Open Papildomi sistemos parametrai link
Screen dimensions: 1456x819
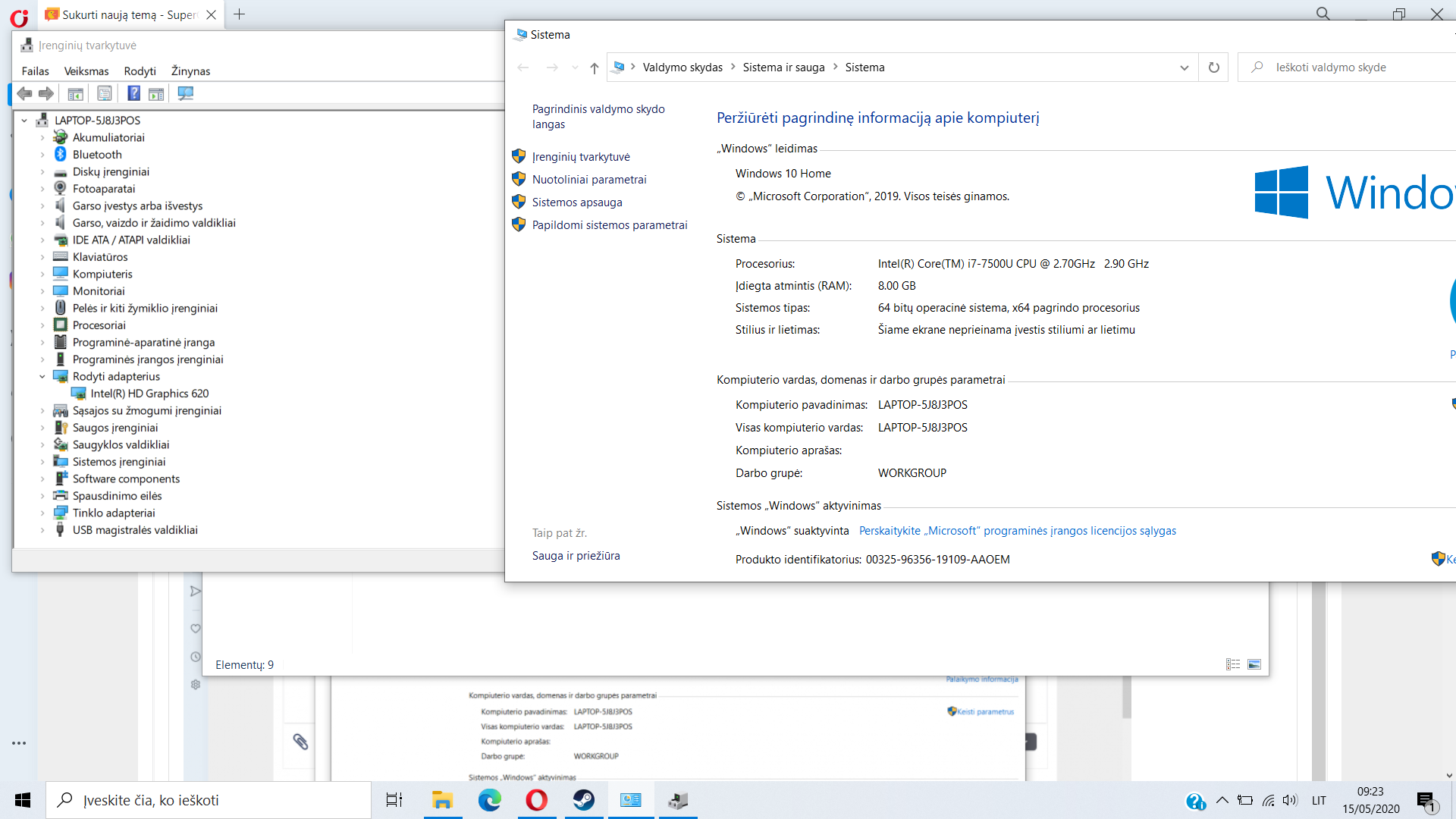click(610, 224)
